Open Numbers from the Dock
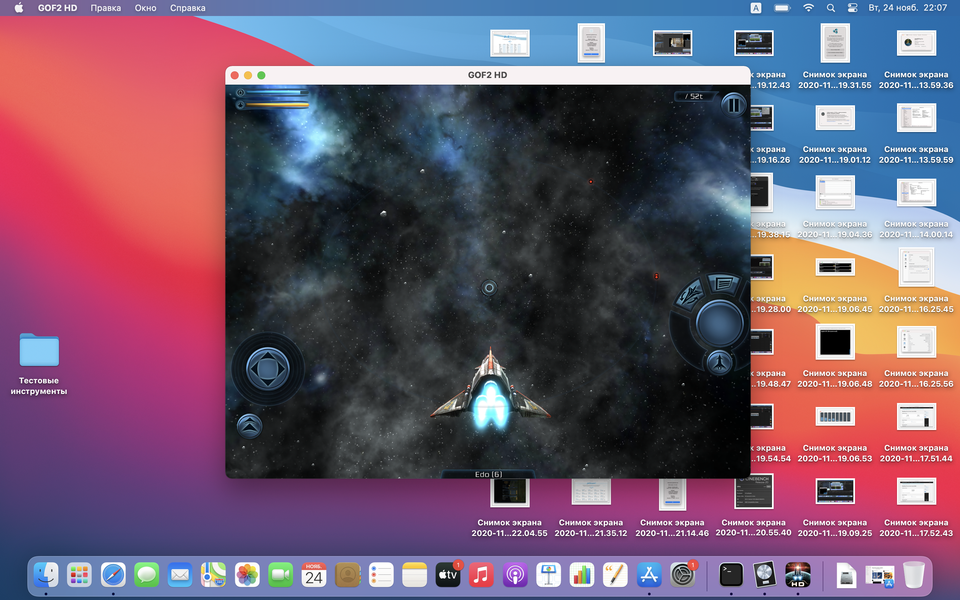The height and width of the screenshot is (600, 960). coord(582,575)
